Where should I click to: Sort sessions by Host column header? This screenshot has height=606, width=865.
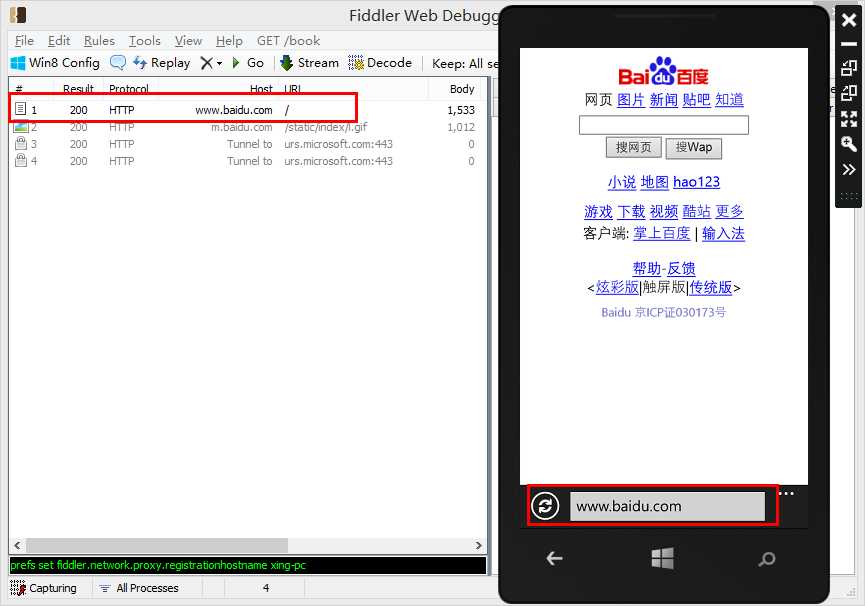[261, 89]
